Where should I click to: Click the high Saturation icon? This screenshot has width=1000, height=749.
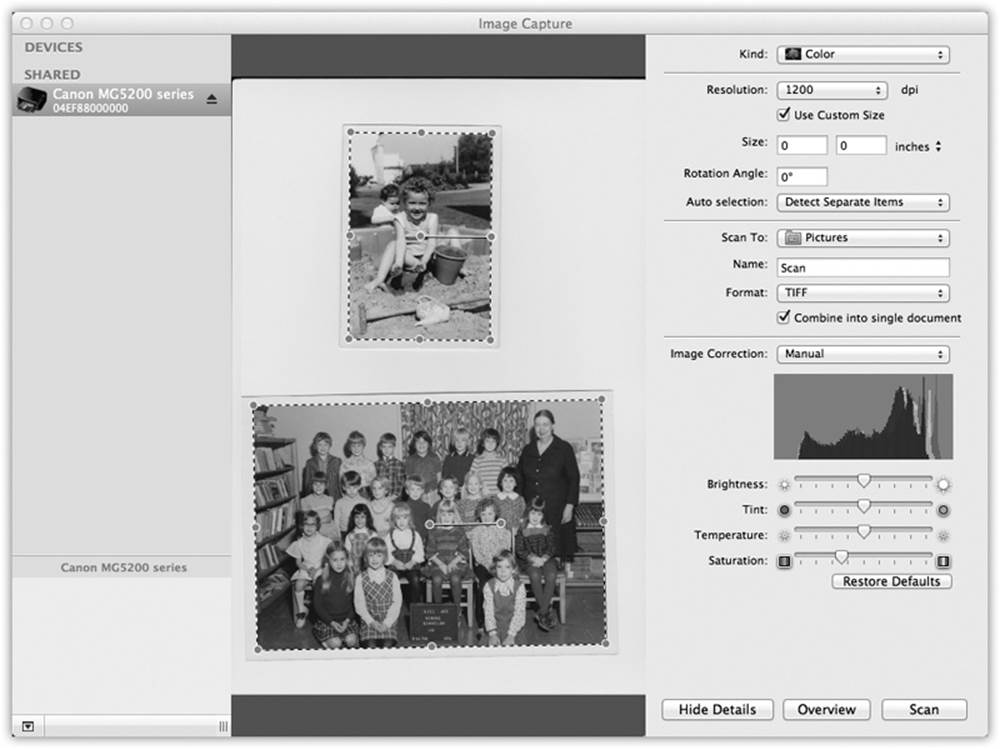[943, 561]
